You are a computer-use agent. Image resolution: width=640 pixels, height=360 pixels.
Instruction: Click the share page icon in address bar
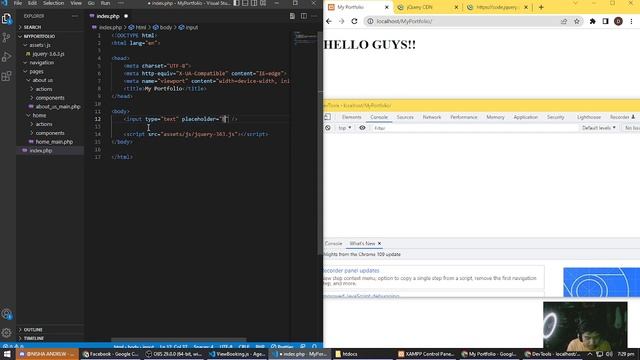click(x=564, y=21)
